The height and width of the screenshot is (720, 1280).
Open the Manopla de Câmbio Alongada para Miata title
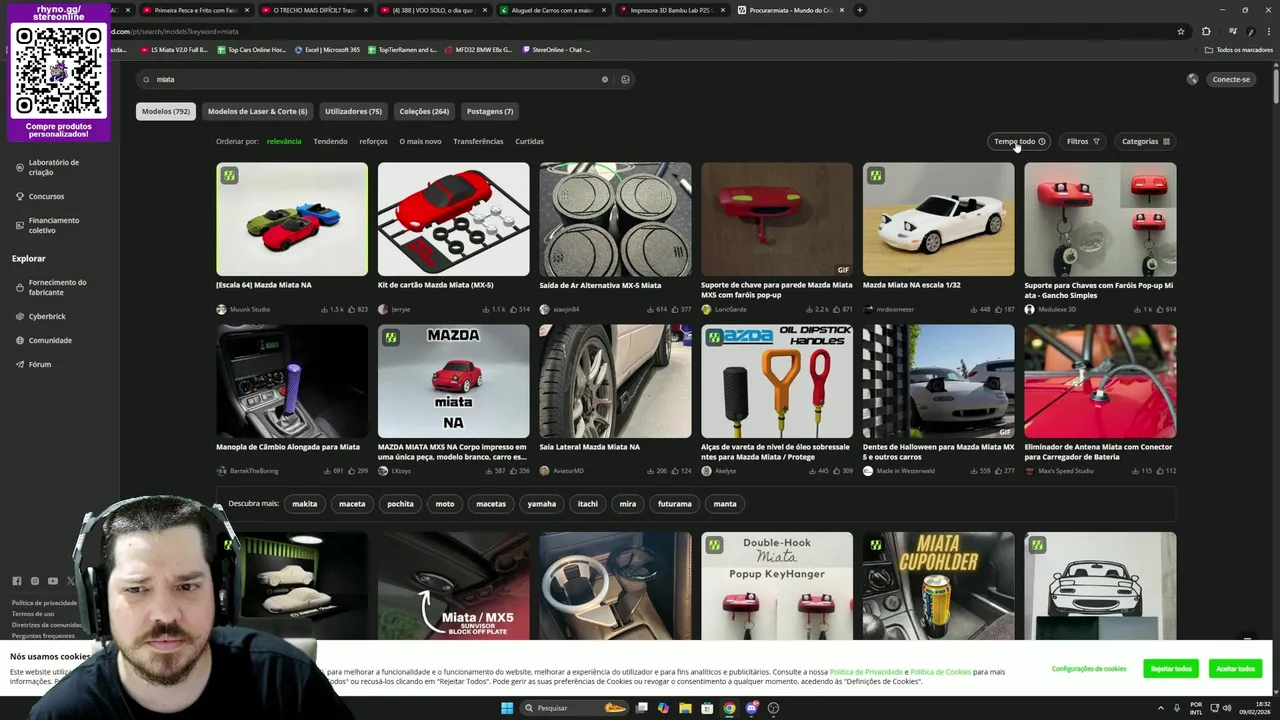point(288,447)
